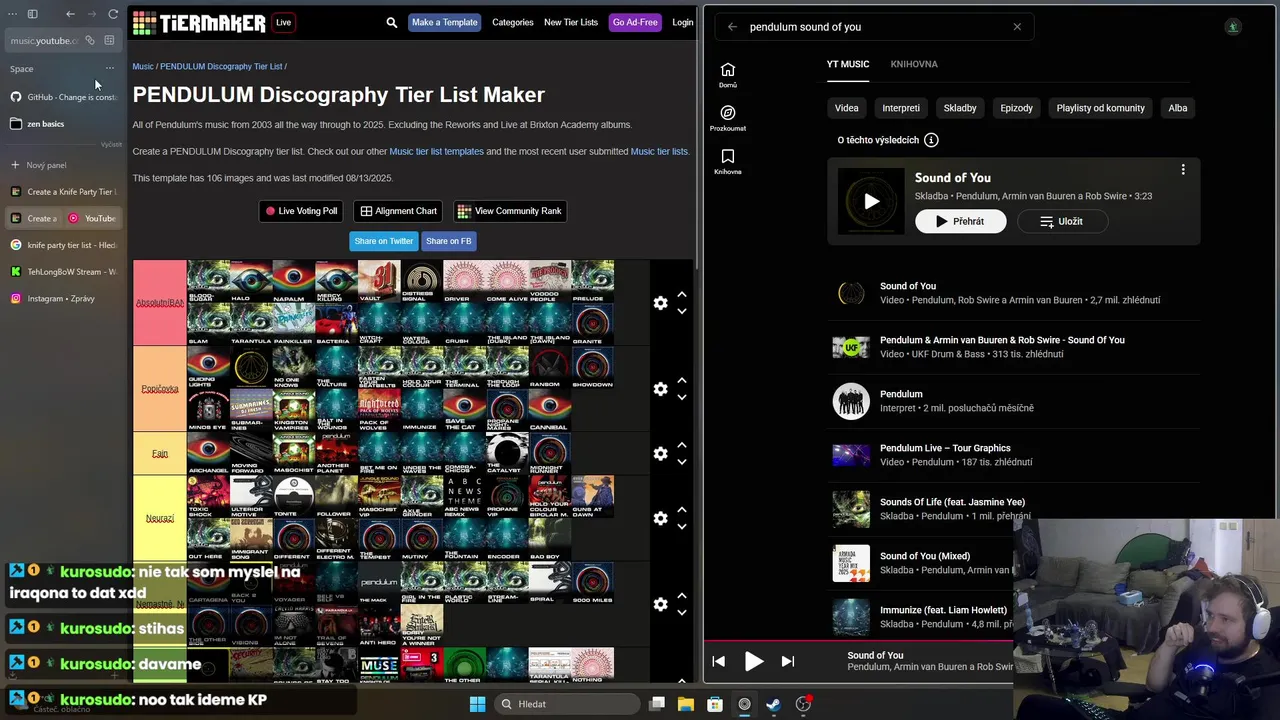Click Share on Twitter

point(383,241)
